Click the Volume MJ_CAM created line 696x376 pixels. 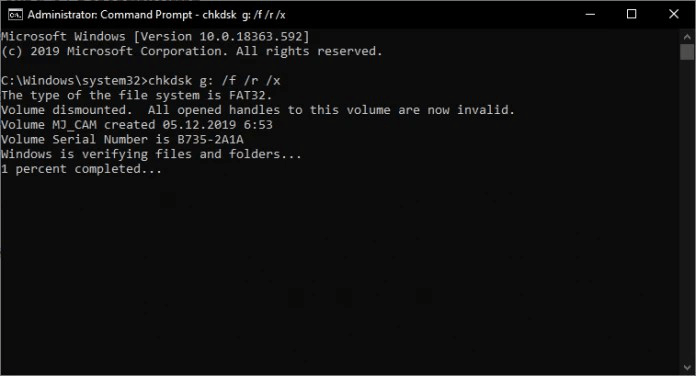tap(137, 125)
